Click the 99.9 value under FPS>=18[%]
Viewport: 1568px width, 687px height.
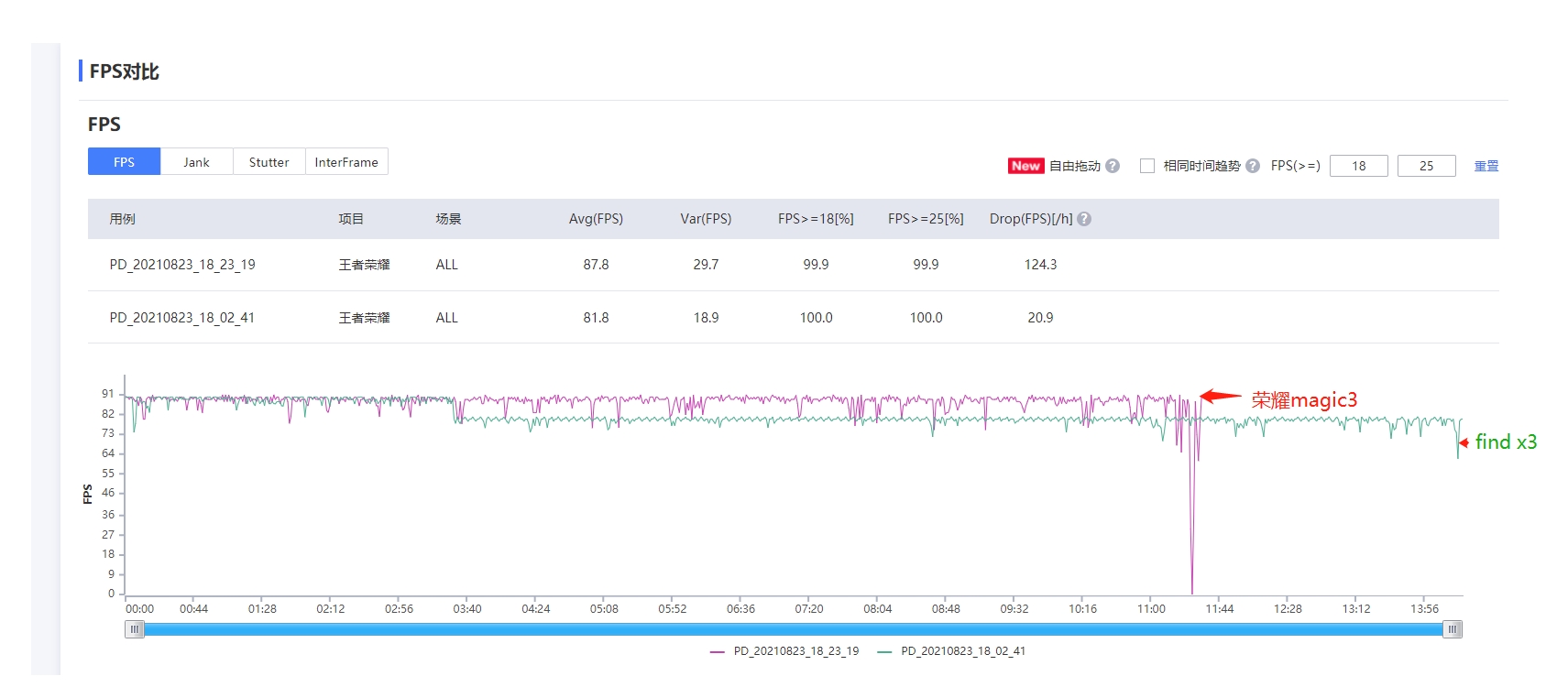tap(816, 265)
